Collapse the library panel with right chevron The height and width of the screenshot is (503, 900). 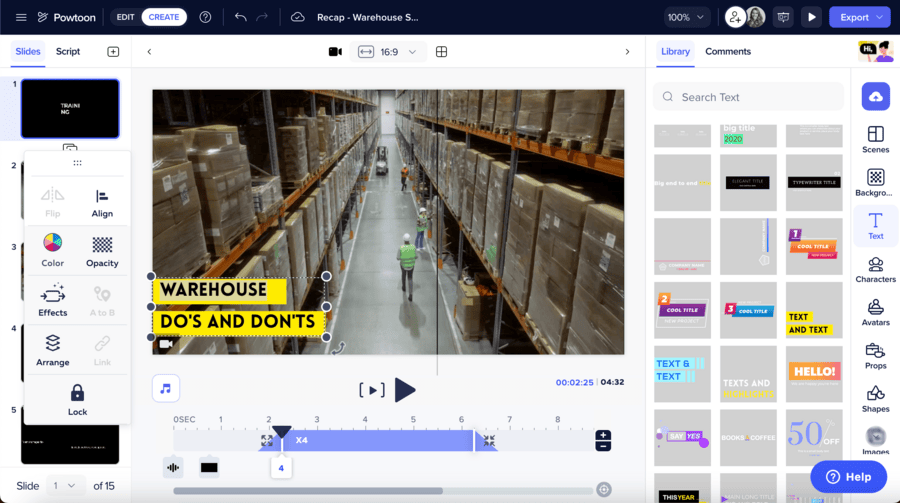click(x=627, y=52)
